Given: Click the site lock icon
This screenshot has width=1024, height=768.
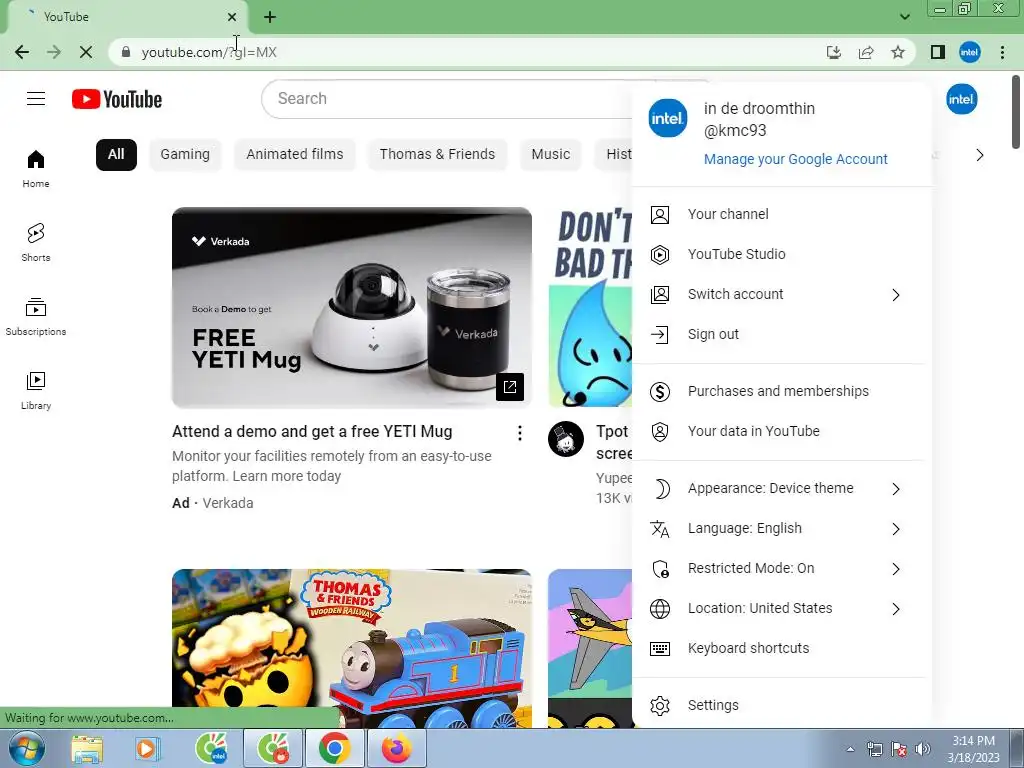Looking at the screenshot, I should 127,52.
